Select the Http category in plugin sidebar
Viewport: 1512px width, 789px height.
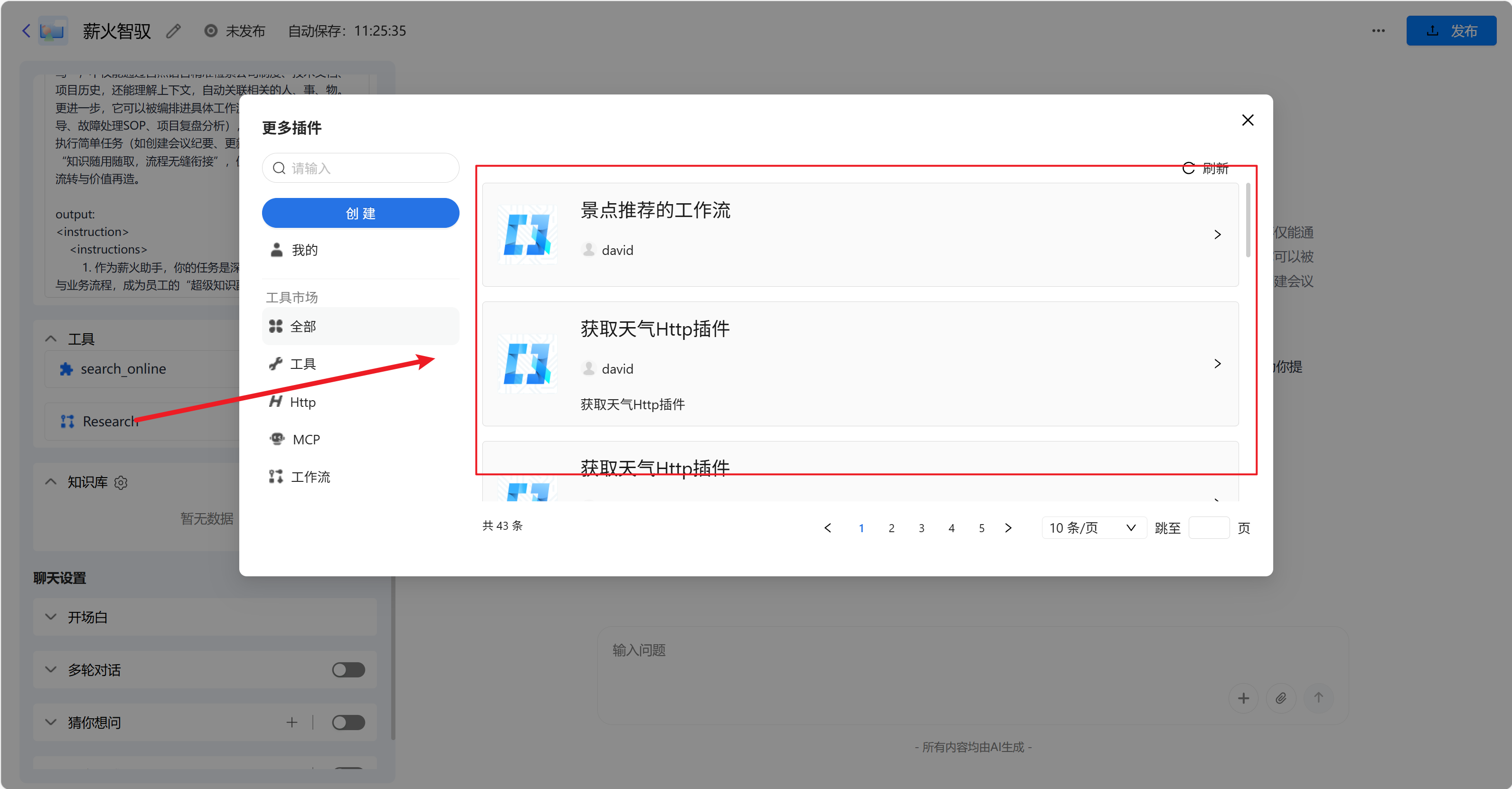pos(302,402)
